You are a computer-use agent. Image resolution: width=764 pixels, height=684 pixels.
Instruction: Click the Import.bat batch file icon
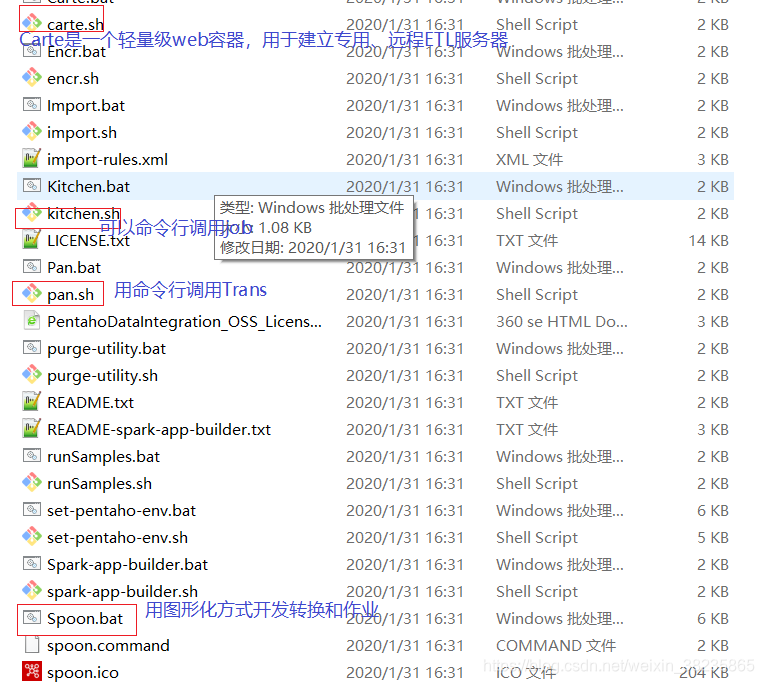coord(32,104)
